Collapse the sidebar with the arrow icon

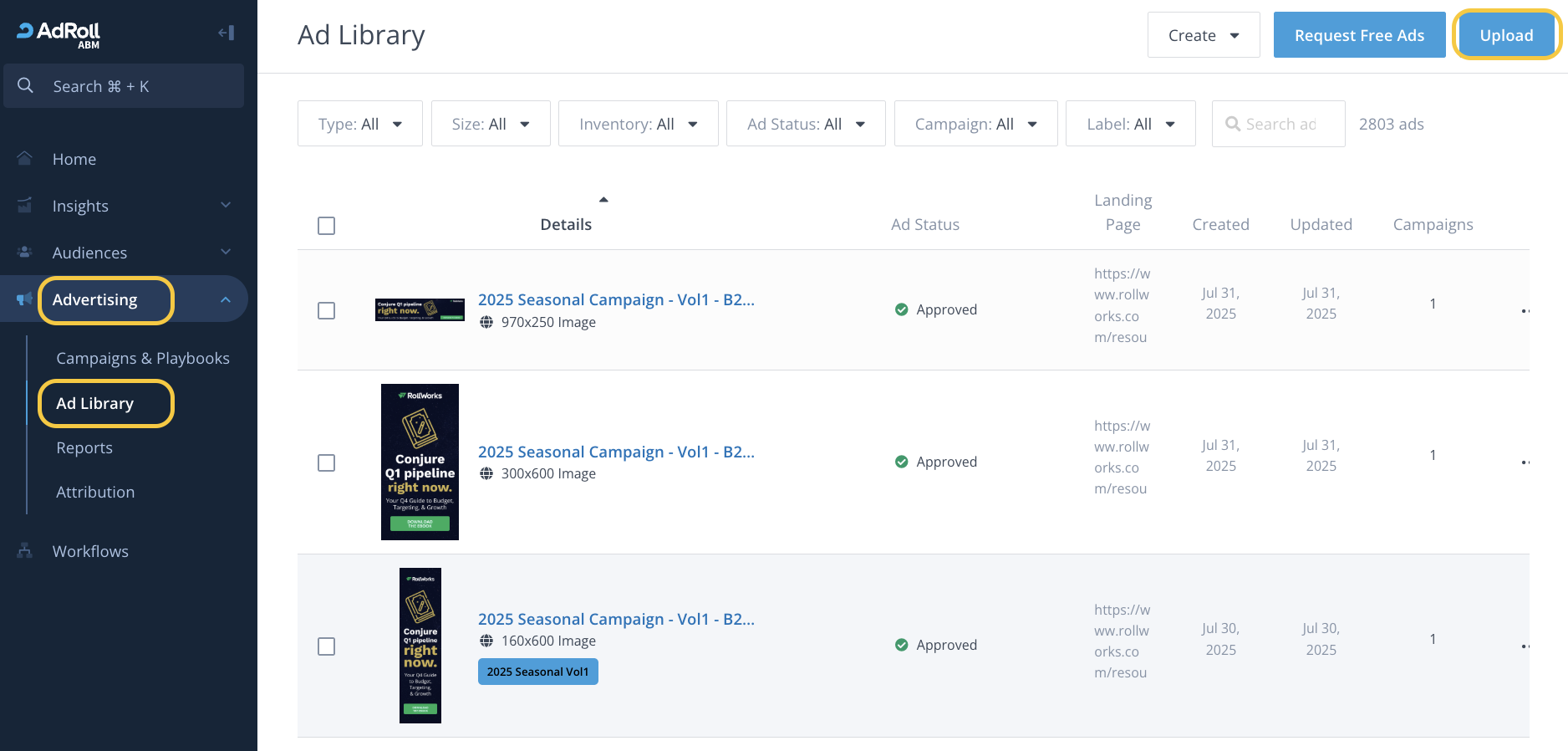pyautogui.click(x=226, y=33)
